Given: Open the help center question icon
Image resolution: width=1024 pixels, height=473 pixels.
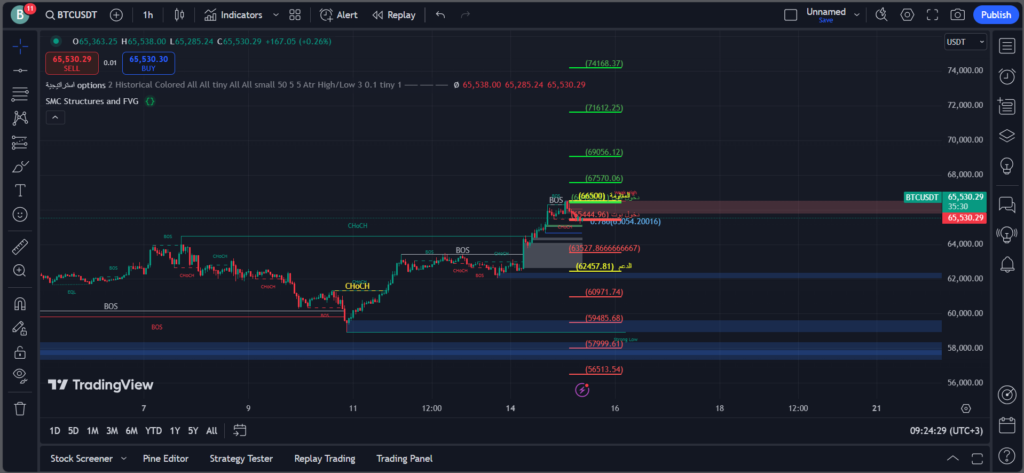Looking at the screenshot, I should pyautogui.click(x=1007, y=455).
